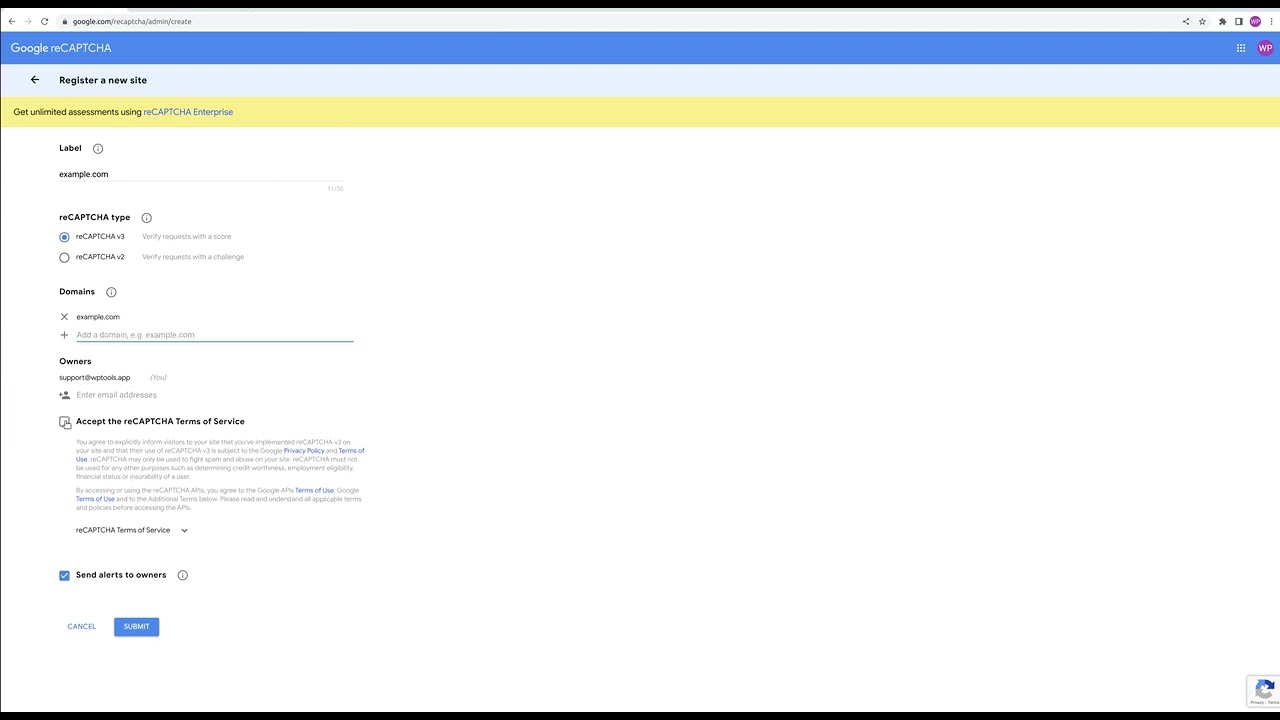Image resolution: width=1280 pixels, height=720 pixels.
Task: Open Google APIs Terms of Use link
Action: (x=314, y=490)
